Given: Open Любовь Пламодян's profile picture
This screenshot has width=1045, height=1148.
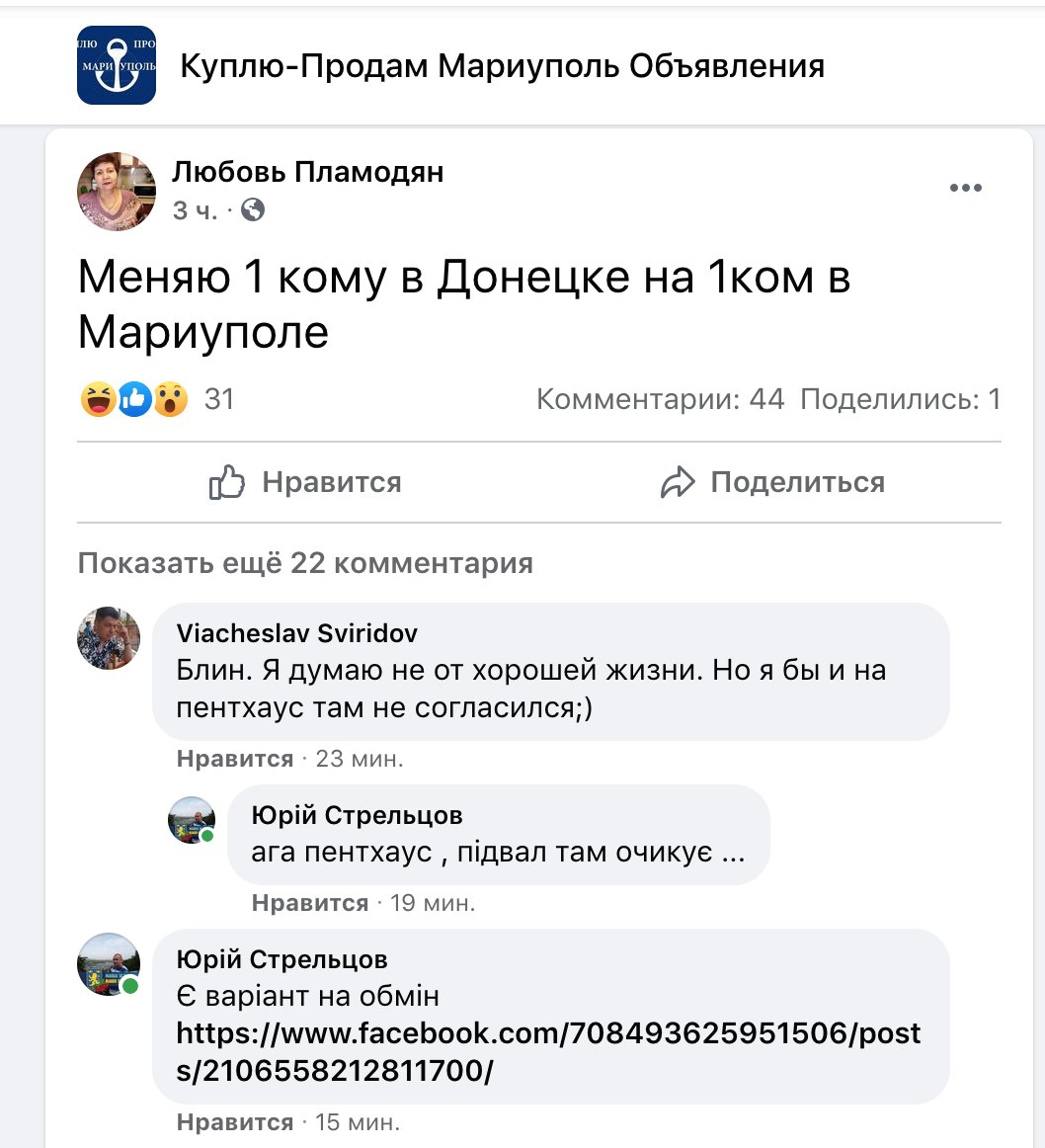Looking at the screenshot, I should pyautogui.click(x=117, y=191).
